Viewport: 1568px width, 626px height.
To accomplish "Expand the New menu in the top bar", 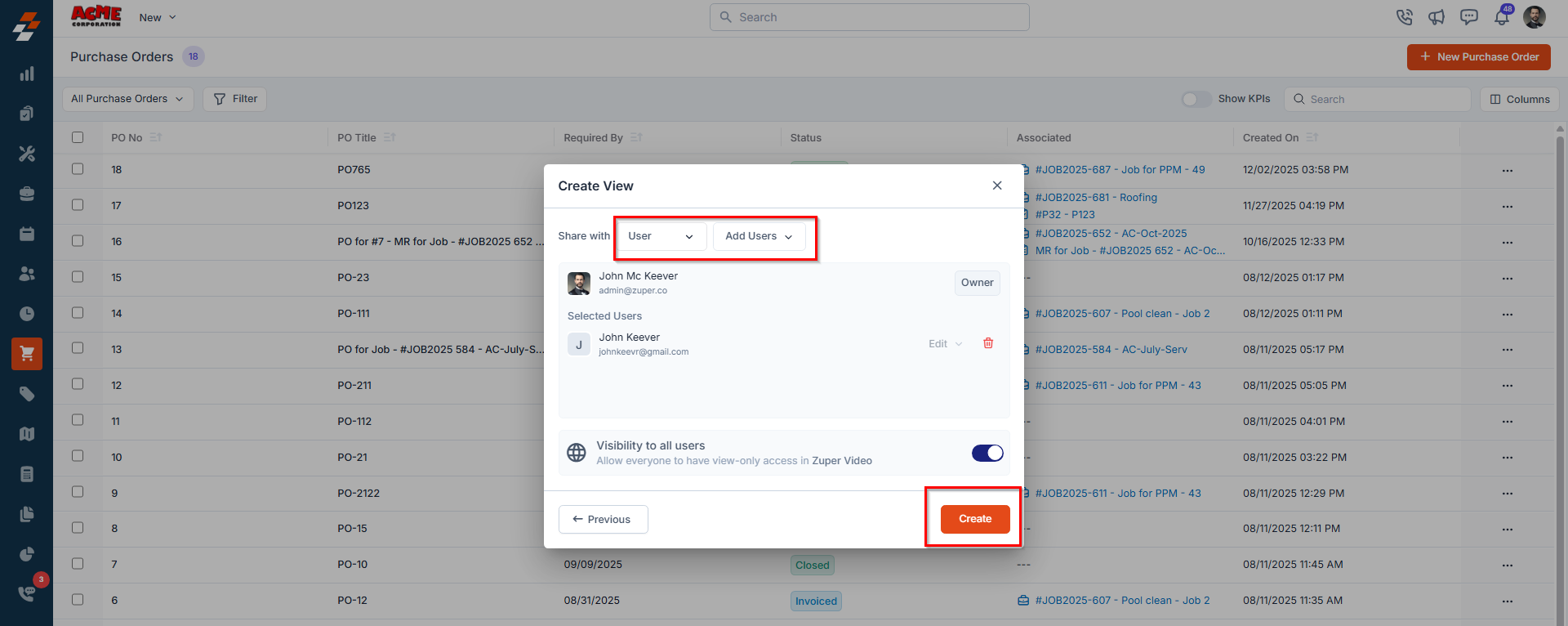I will tap(158, 17).
